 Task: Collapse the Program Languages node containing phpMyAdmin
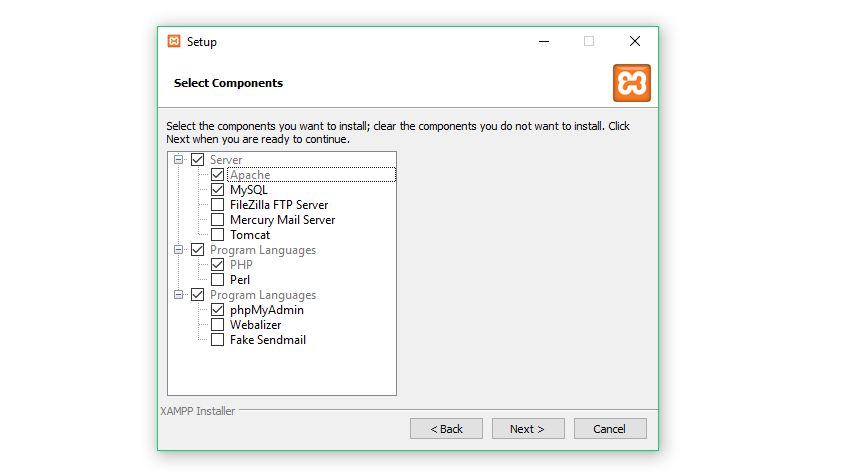point(178,295)
